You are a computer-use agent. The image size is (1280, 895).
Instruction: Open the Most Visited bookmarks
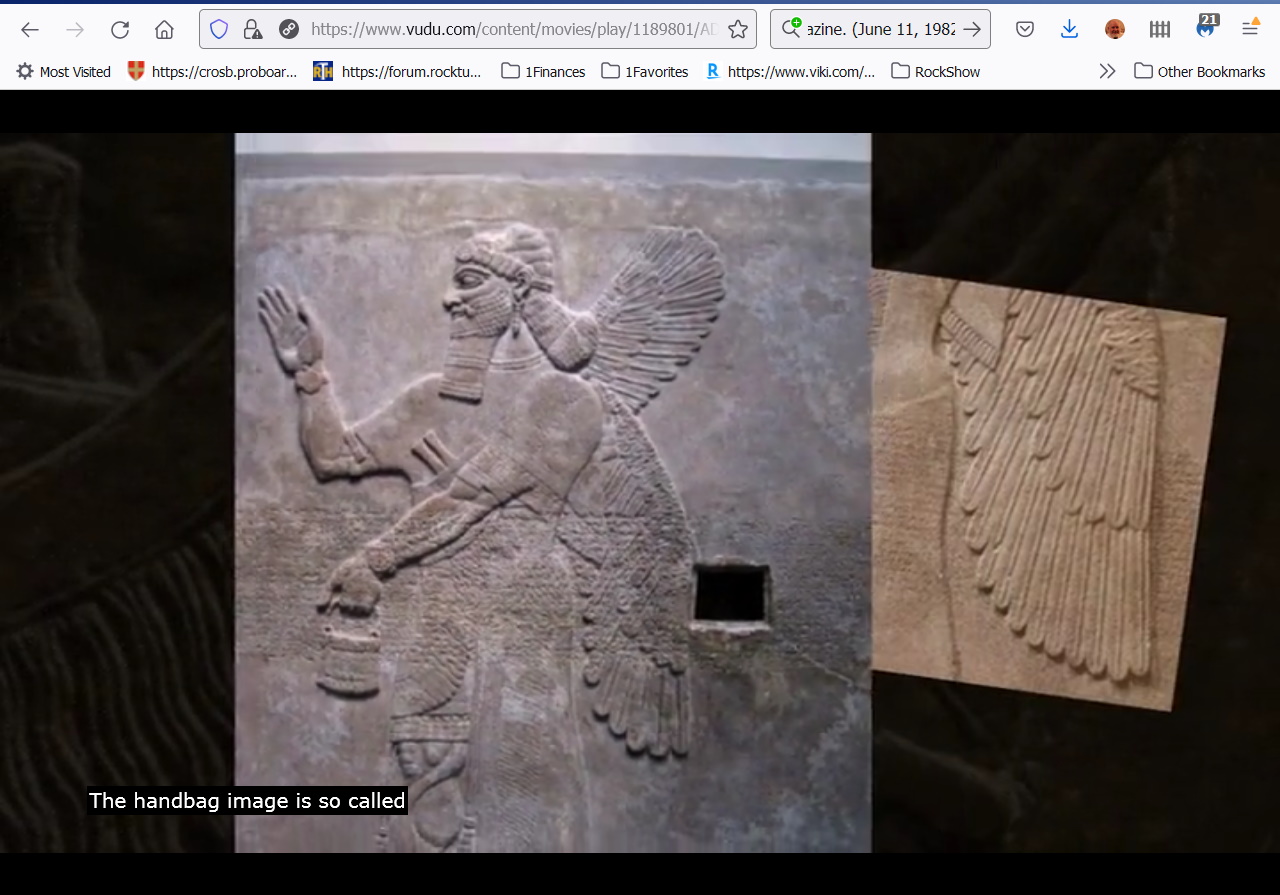point(63,72)
